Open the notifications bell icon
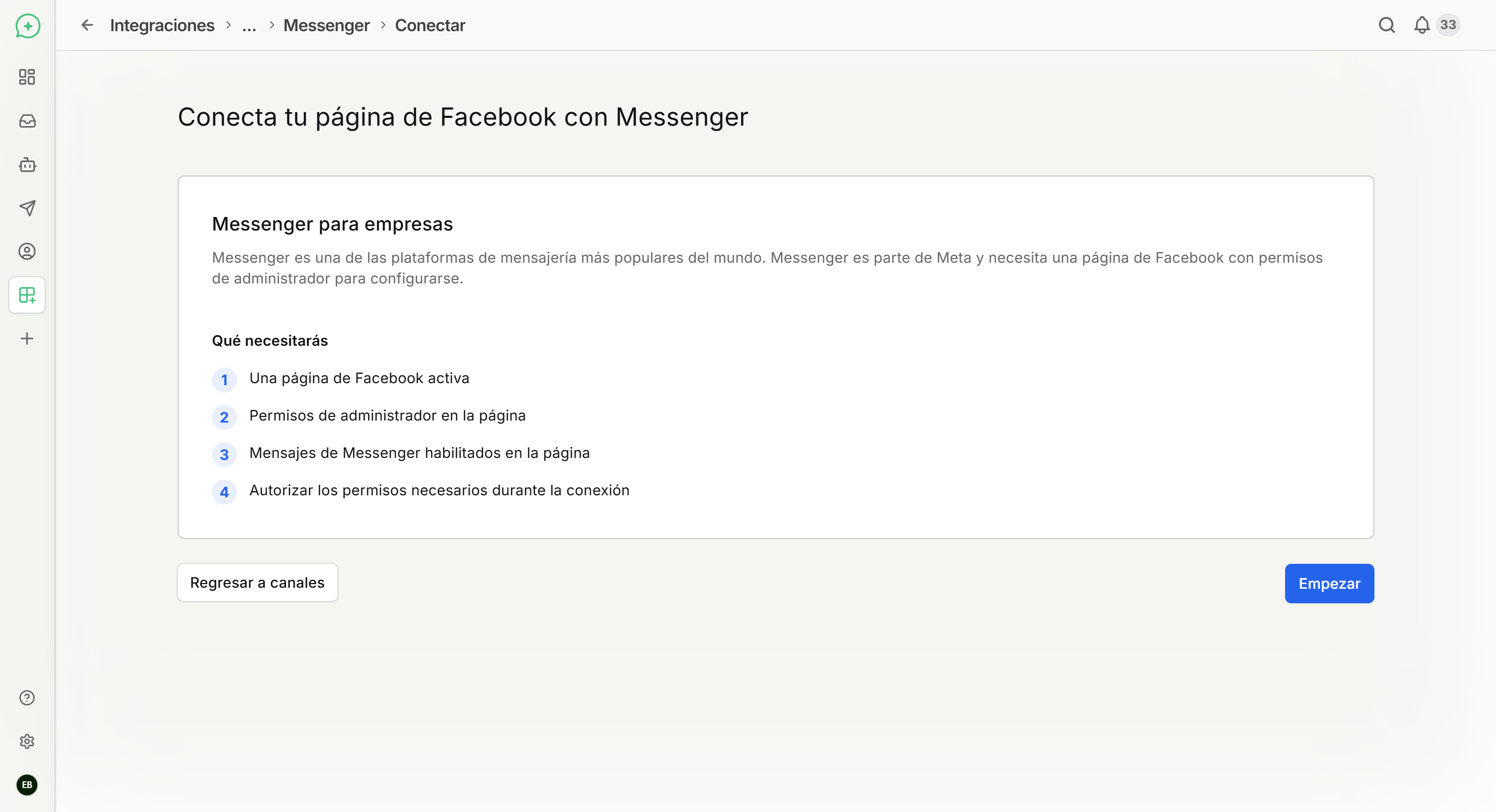This screenshot has height=812, width=1496. pyautogui.click(x=1422, y=25)
